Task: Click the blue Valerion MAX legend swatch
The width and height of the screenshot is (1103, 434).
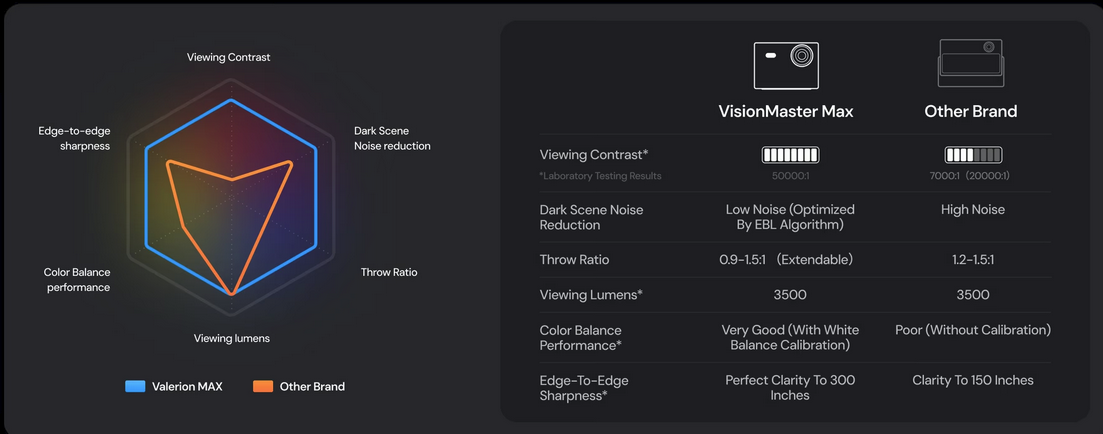Action: click(x=135, y=386)
